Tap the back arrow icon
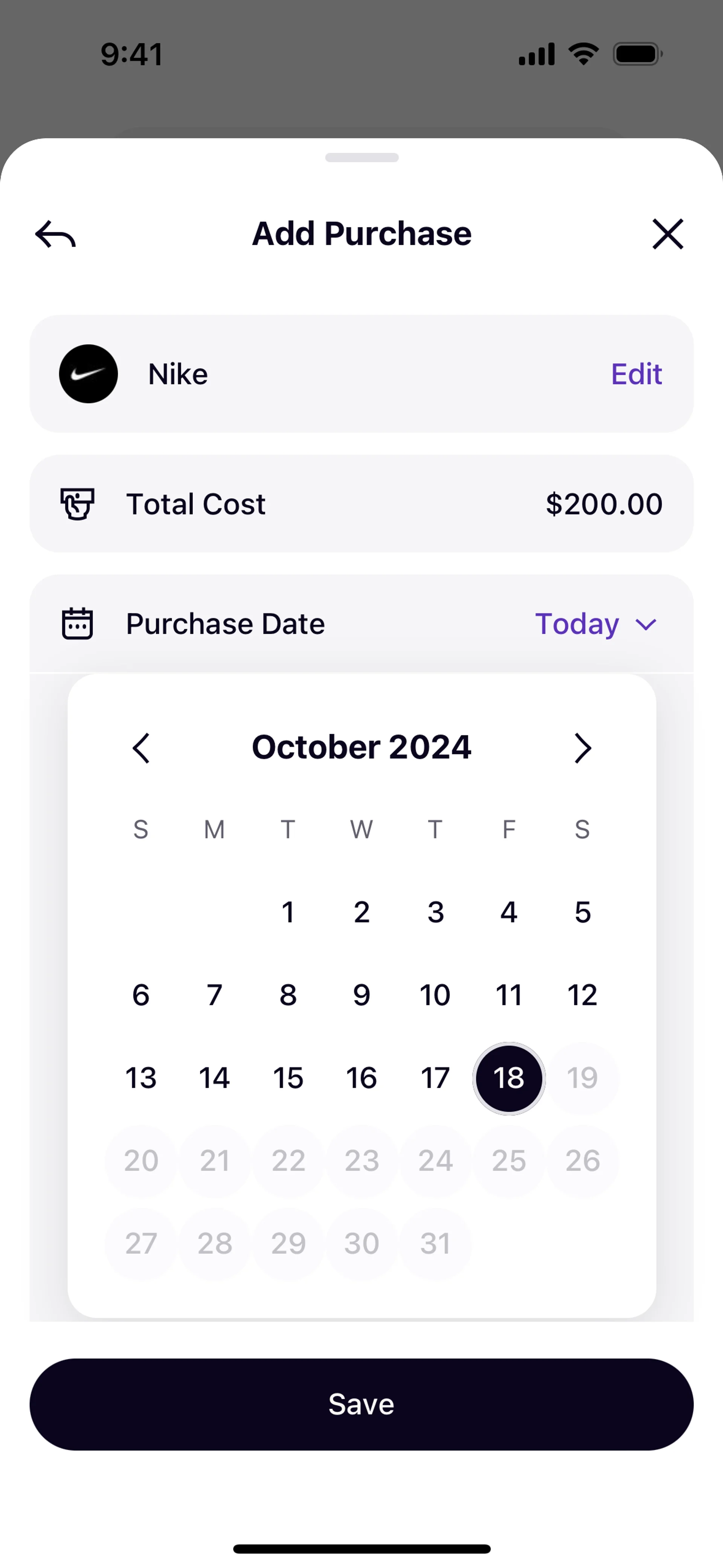The height and width of the screenshot is (1568, 723). (x=55, y=234)
